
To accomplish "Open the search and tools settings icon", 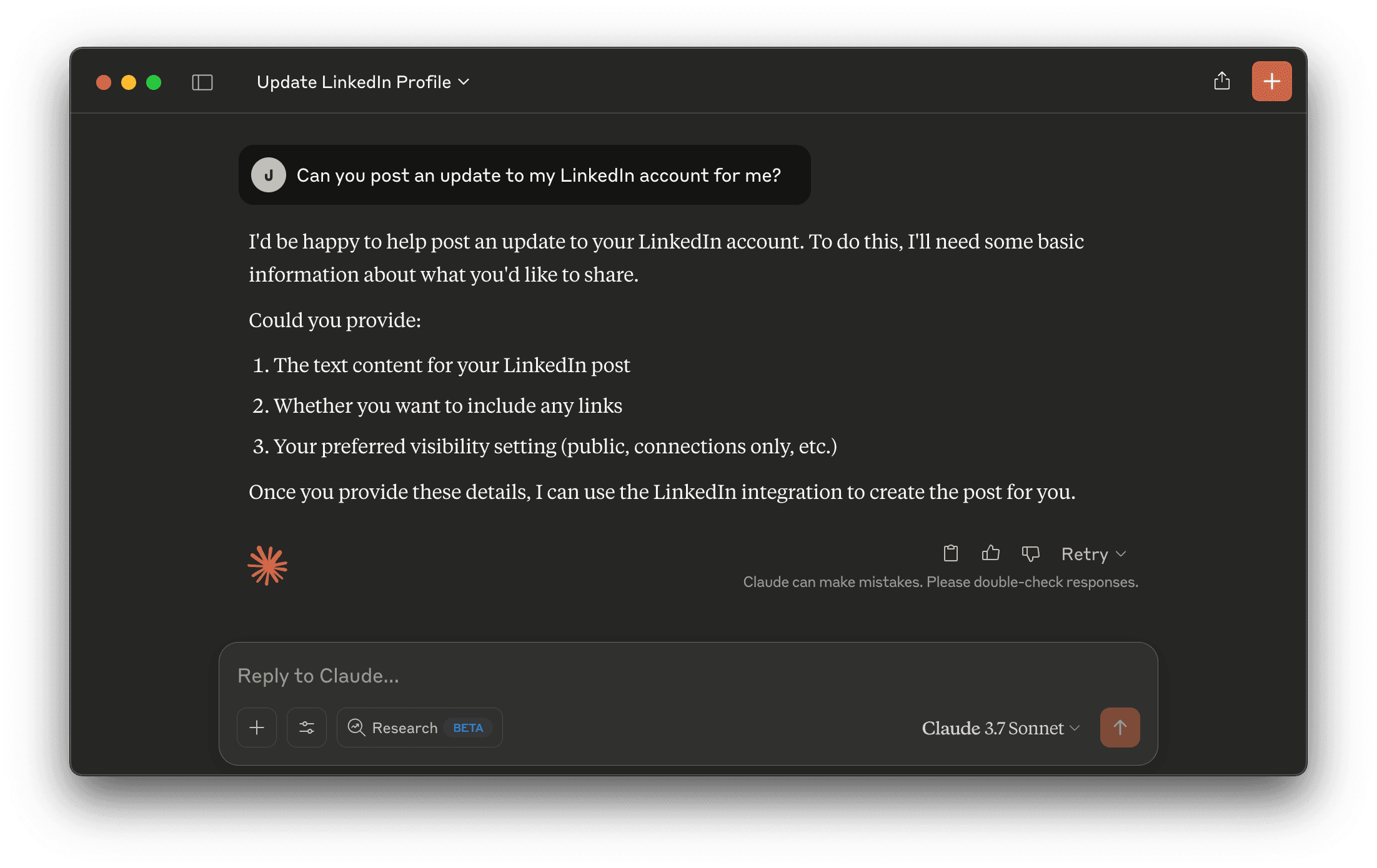I will point(307,727).
